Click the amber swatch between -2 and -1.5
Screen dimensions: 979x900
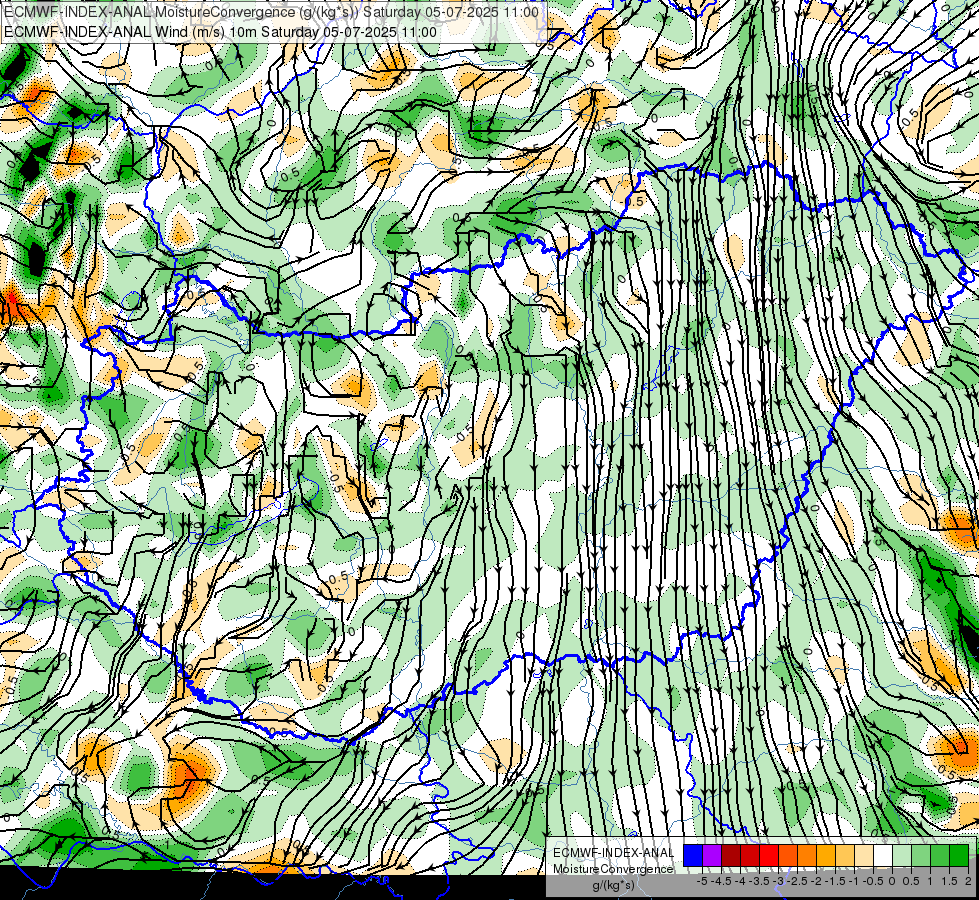826,855
